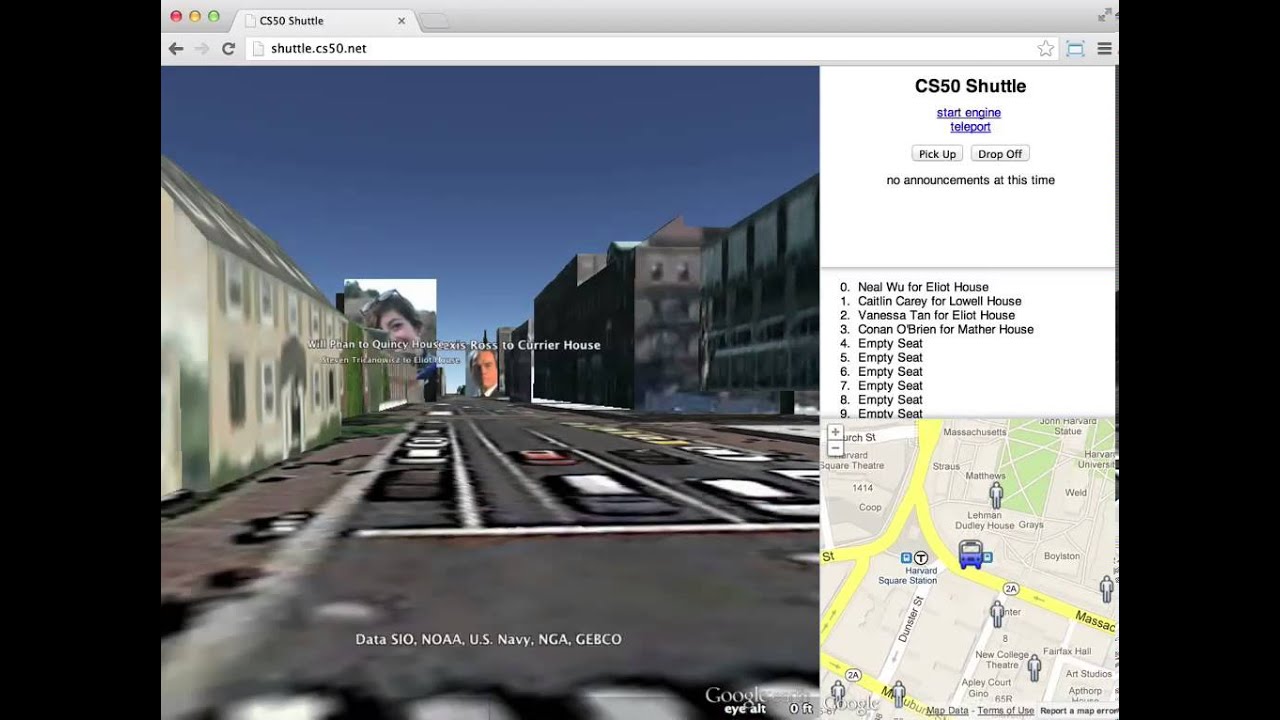Click seat 1 Caitlin Carey for Lowell House
The width and height of the screenshot is (1280, 720).
tap(939, 301)
